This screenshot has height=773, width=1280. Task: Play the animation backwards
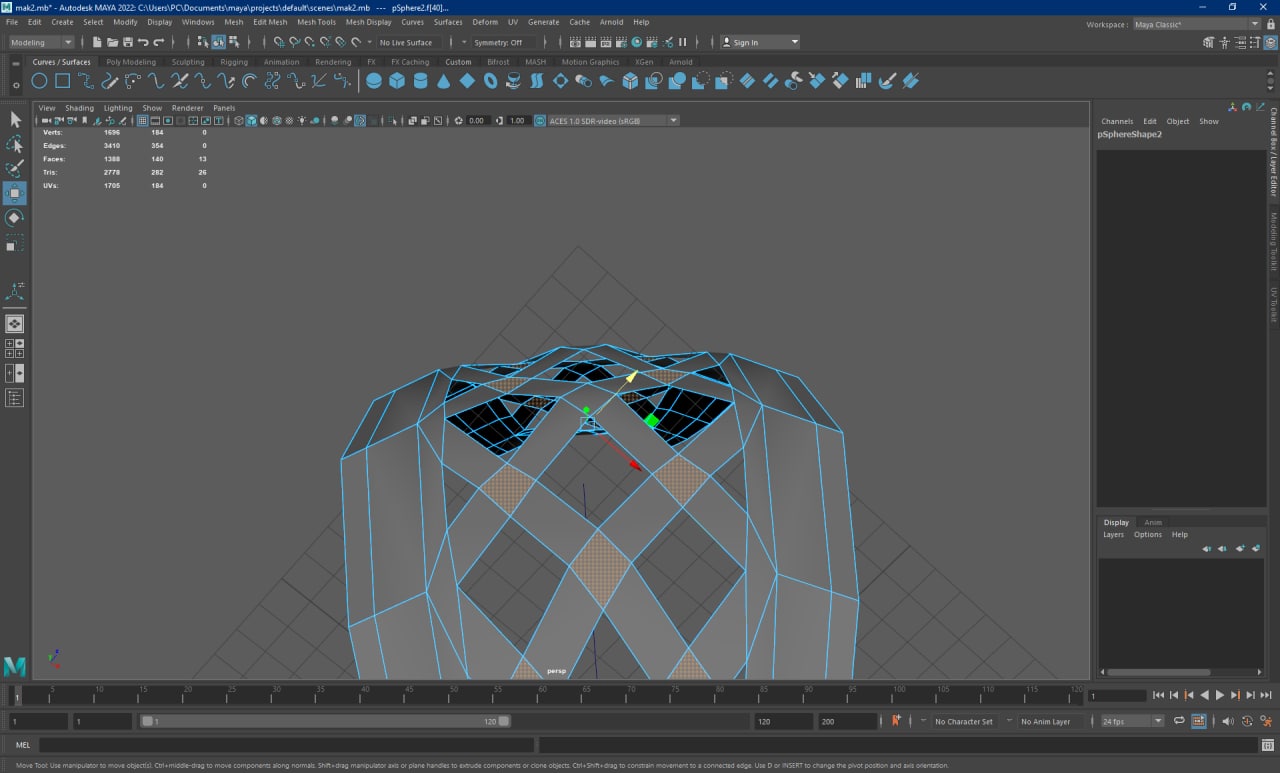coord(1204,695)
